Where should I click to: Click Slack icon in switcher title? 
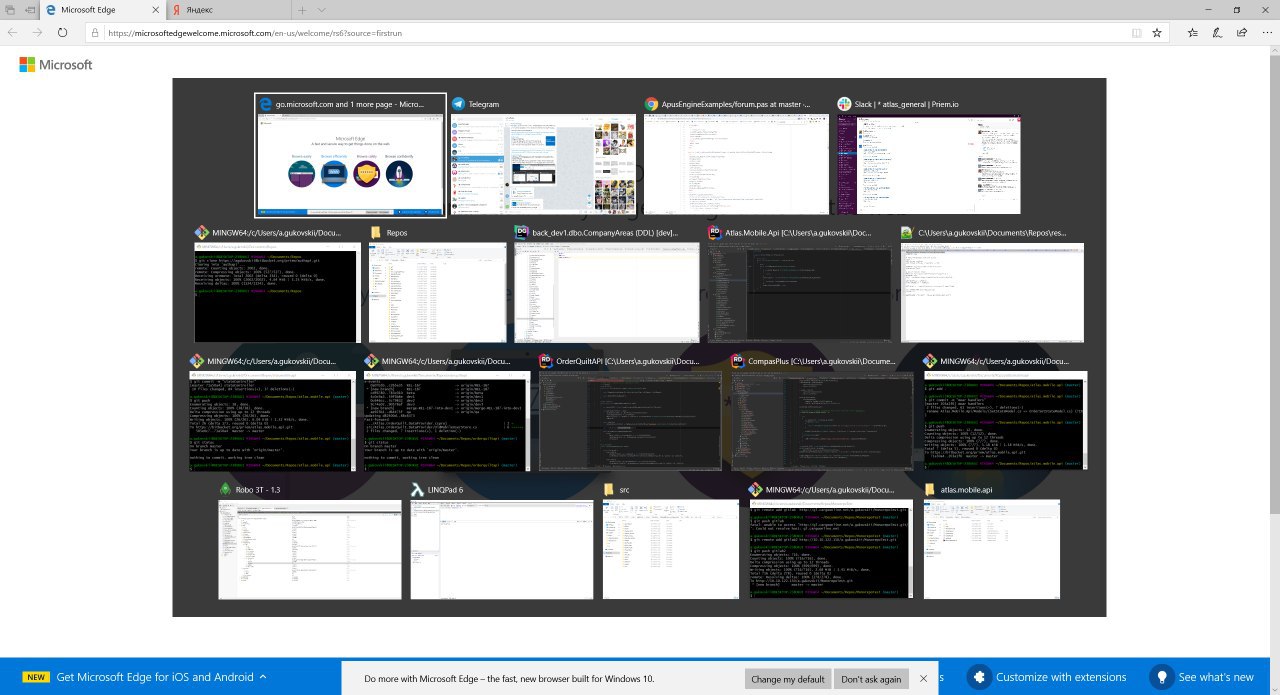pyautogui.click(x=844, y=104)
